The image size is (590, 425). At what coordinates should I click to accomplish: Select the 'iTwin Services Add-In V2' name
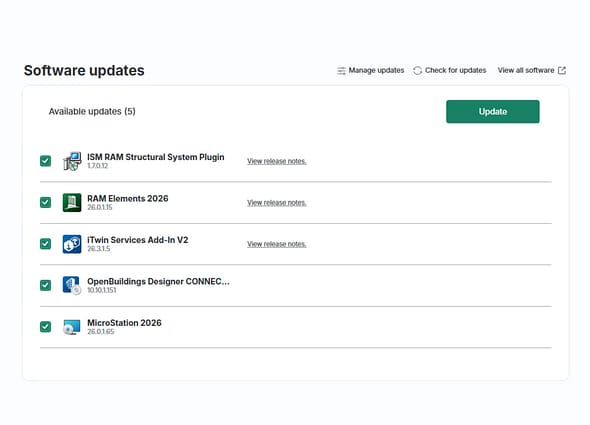138,240
